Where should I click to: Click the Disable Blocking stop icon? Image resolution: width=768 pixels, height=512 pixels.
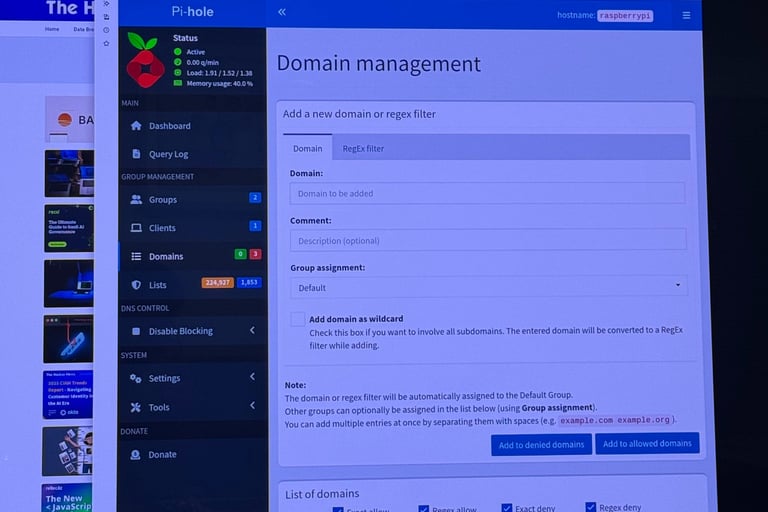pyautogui.click(x=136, y=331)
